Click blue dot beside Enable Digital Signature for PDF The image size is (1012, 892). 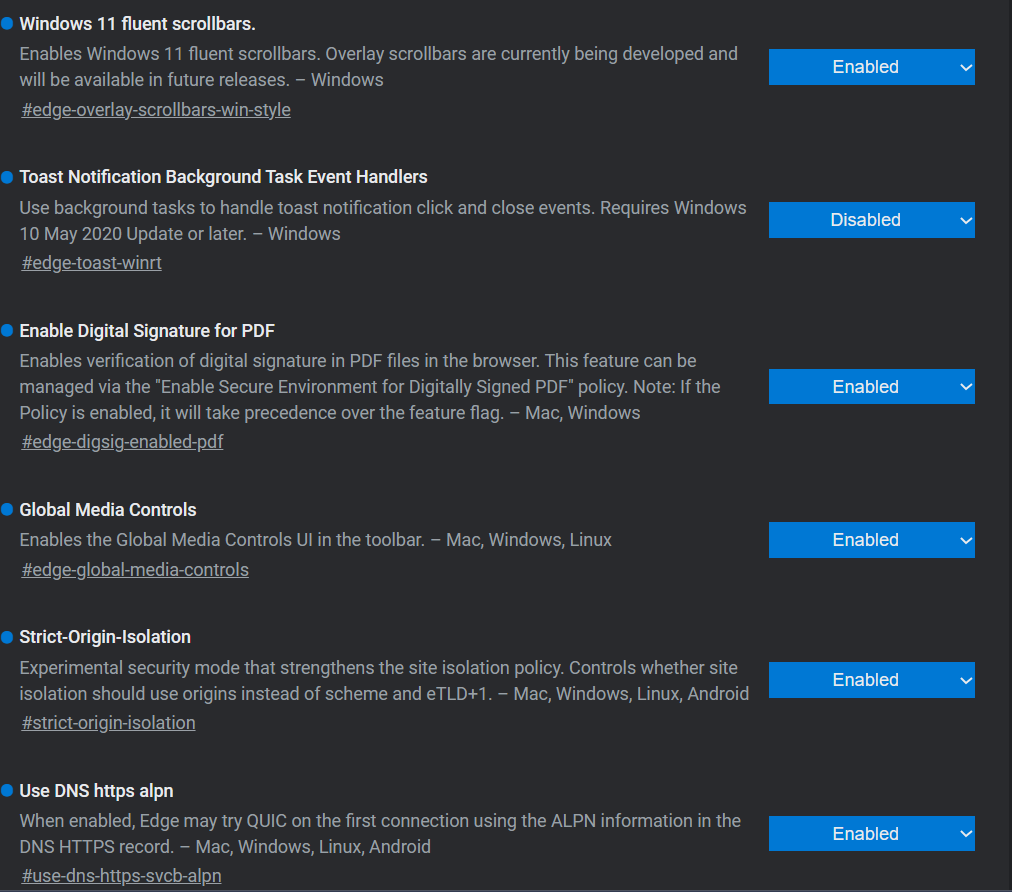click(x=7, y=330)
